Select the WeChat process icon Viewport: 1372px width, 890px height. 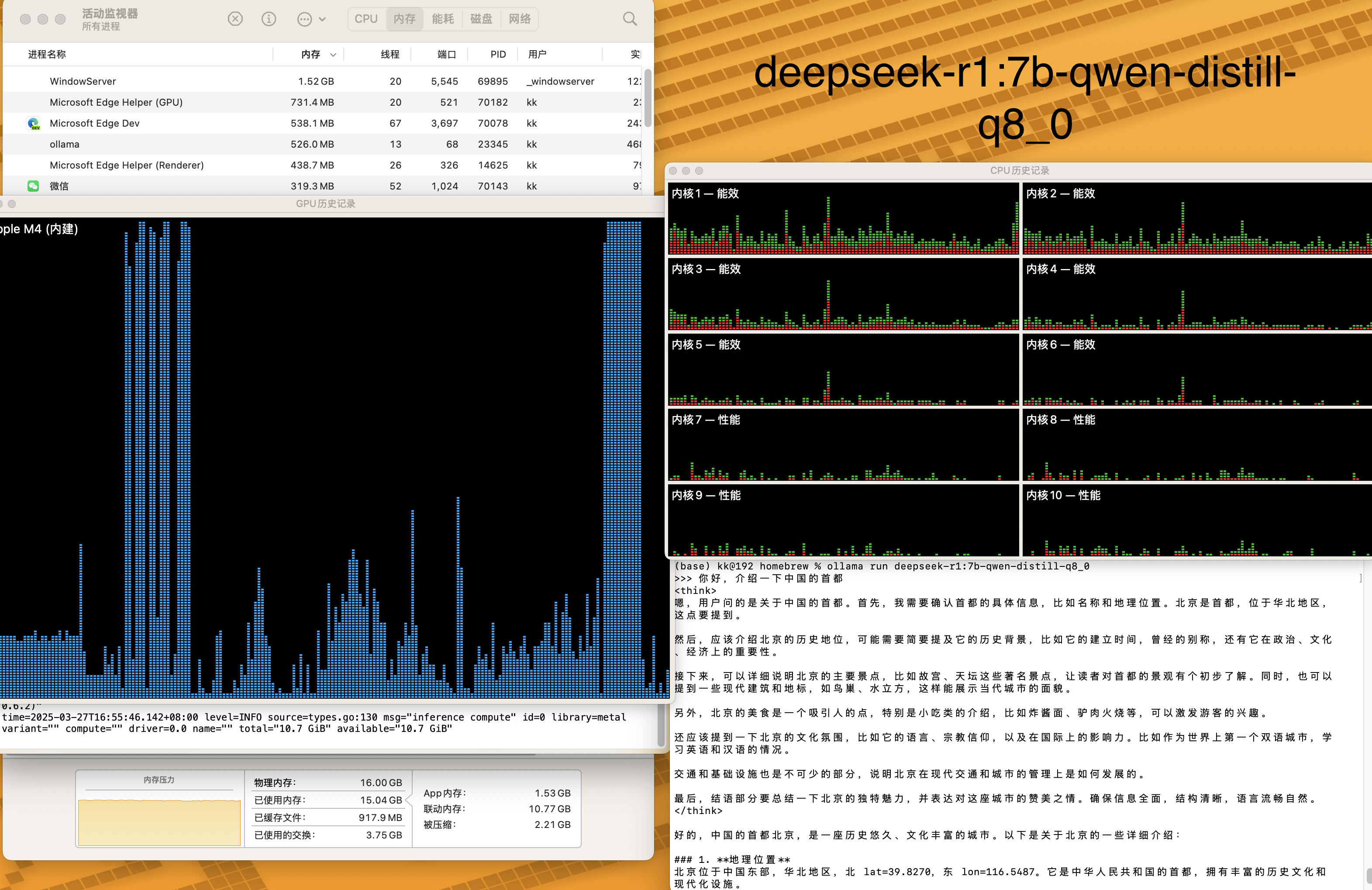[x=34, y=186]
